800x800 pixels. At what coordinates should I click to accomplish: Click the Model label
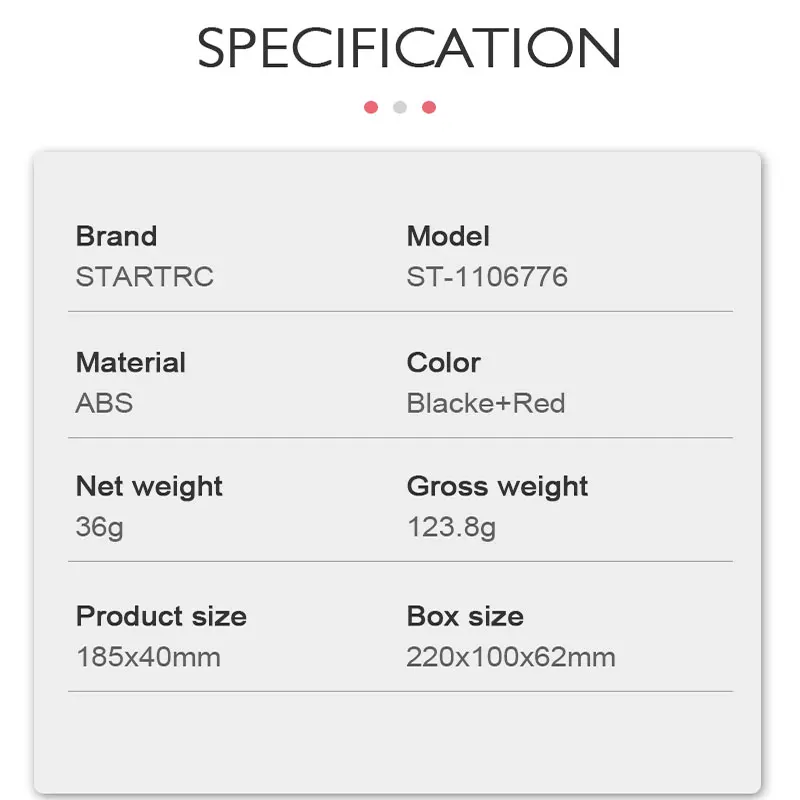click(448, 236)
